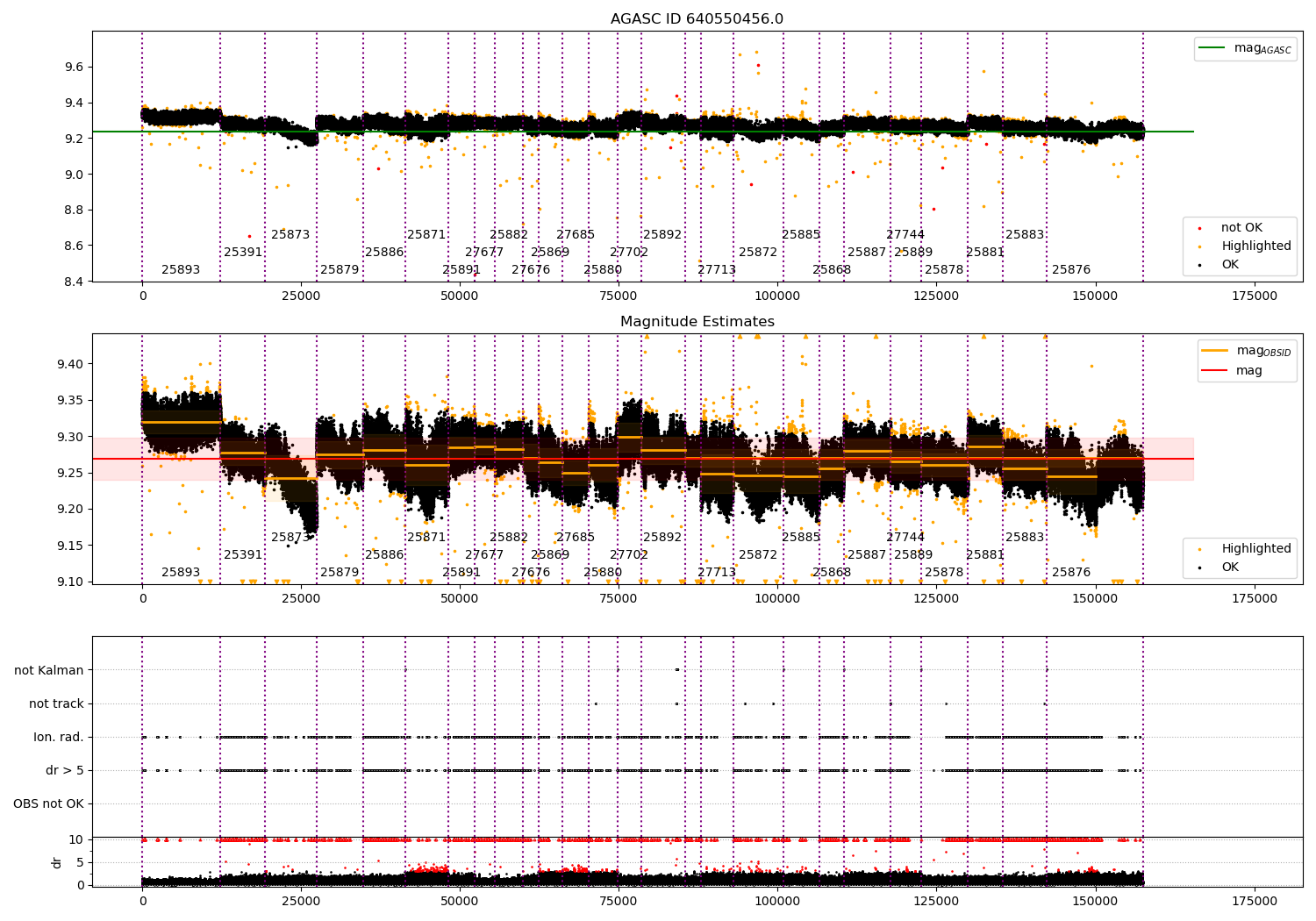This screenshot has width=1316, height=921.
Task: Click OBSID label 25391 in top plot
Action: [x=243, y=253]
